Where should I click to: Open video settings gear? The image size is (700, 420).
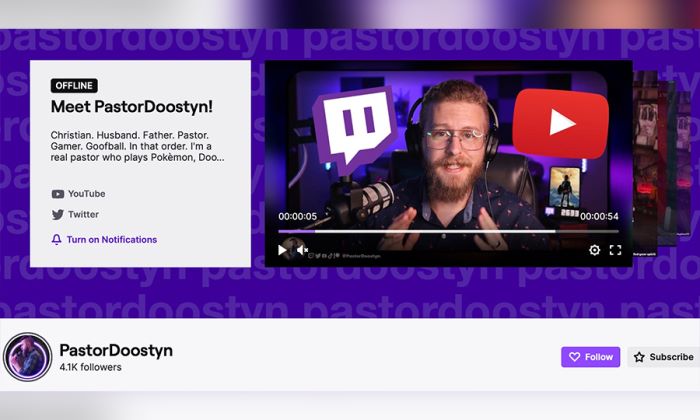coord(594,250)
